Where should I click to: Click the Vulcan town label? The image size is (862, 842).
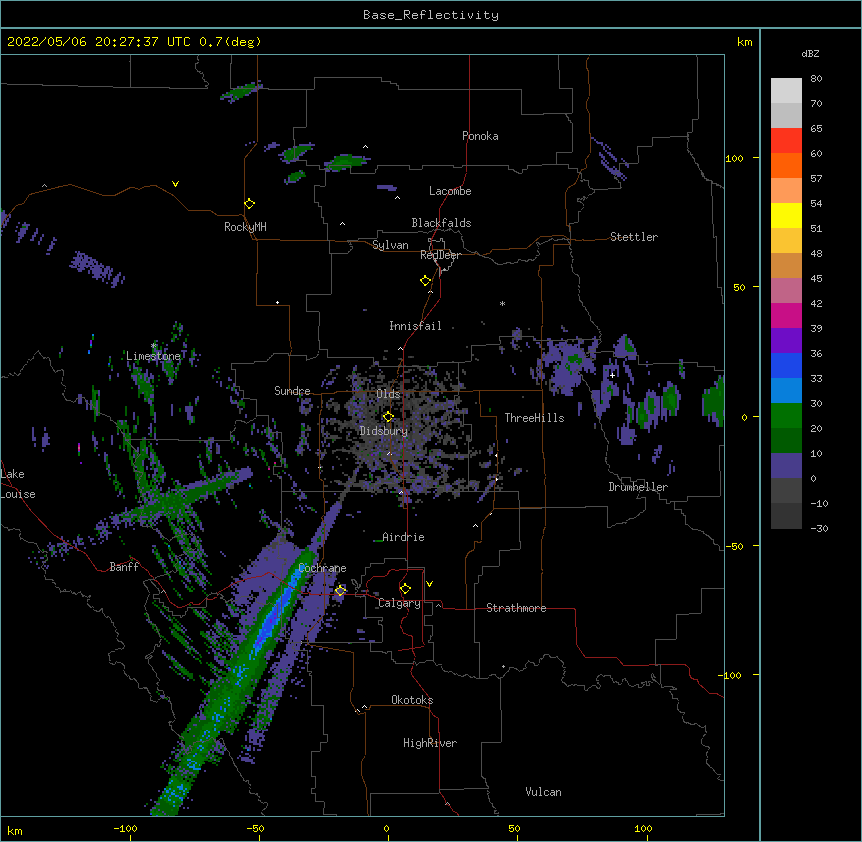point(543,792)
